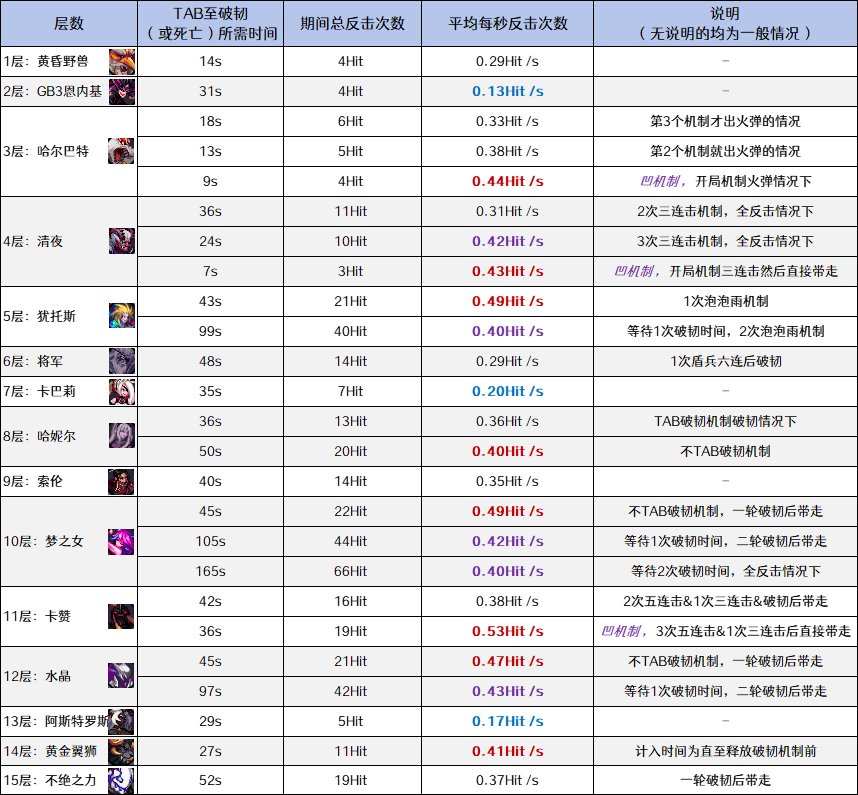
Task: Click the row label 14层：黄金翼狮
Action: (x=50, y=751)
